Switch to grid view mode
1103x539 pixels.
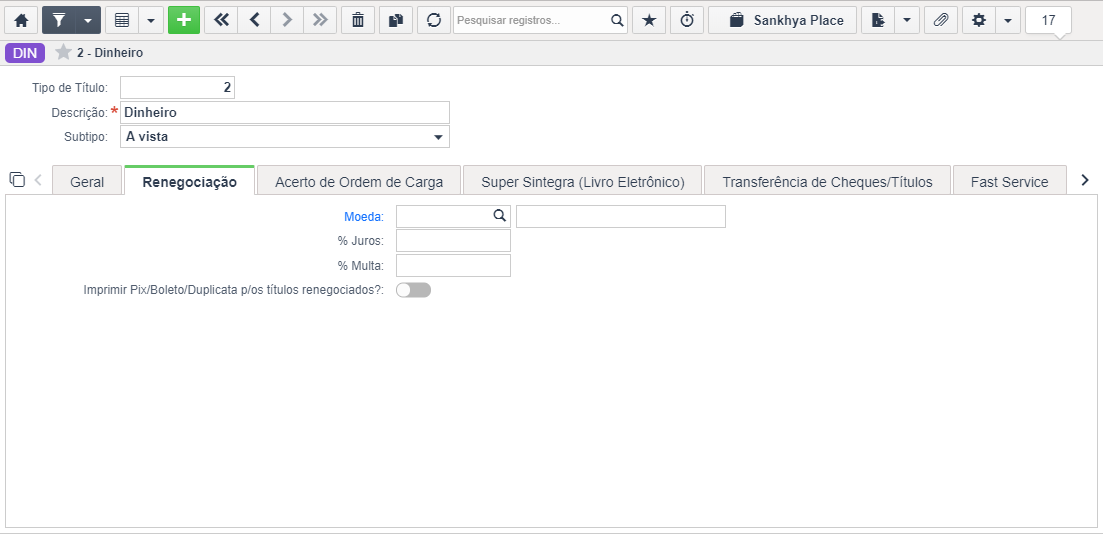pos(122,20)
